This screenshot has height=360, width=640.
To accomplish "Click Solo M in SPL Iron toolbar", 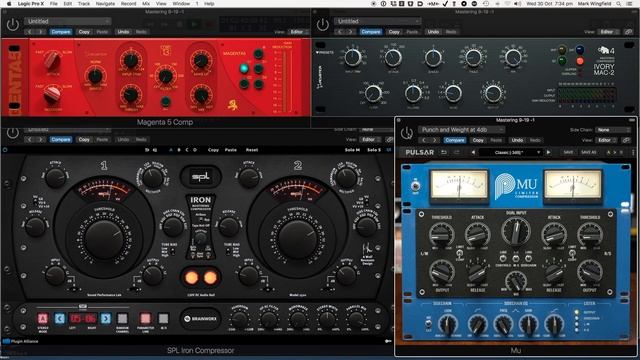I will tap(352, 150).
